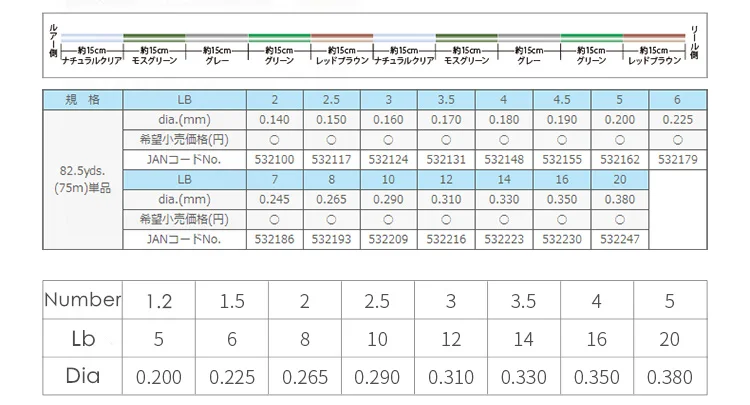Select JAN code 532162
750x405 pixels.
(x=620, y=159)
